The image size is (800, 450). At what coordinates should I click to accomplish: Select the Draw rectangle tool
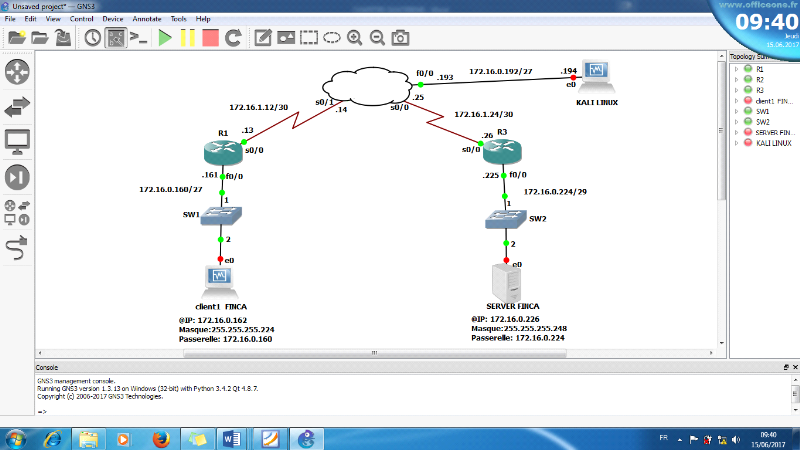click(309, 38)
